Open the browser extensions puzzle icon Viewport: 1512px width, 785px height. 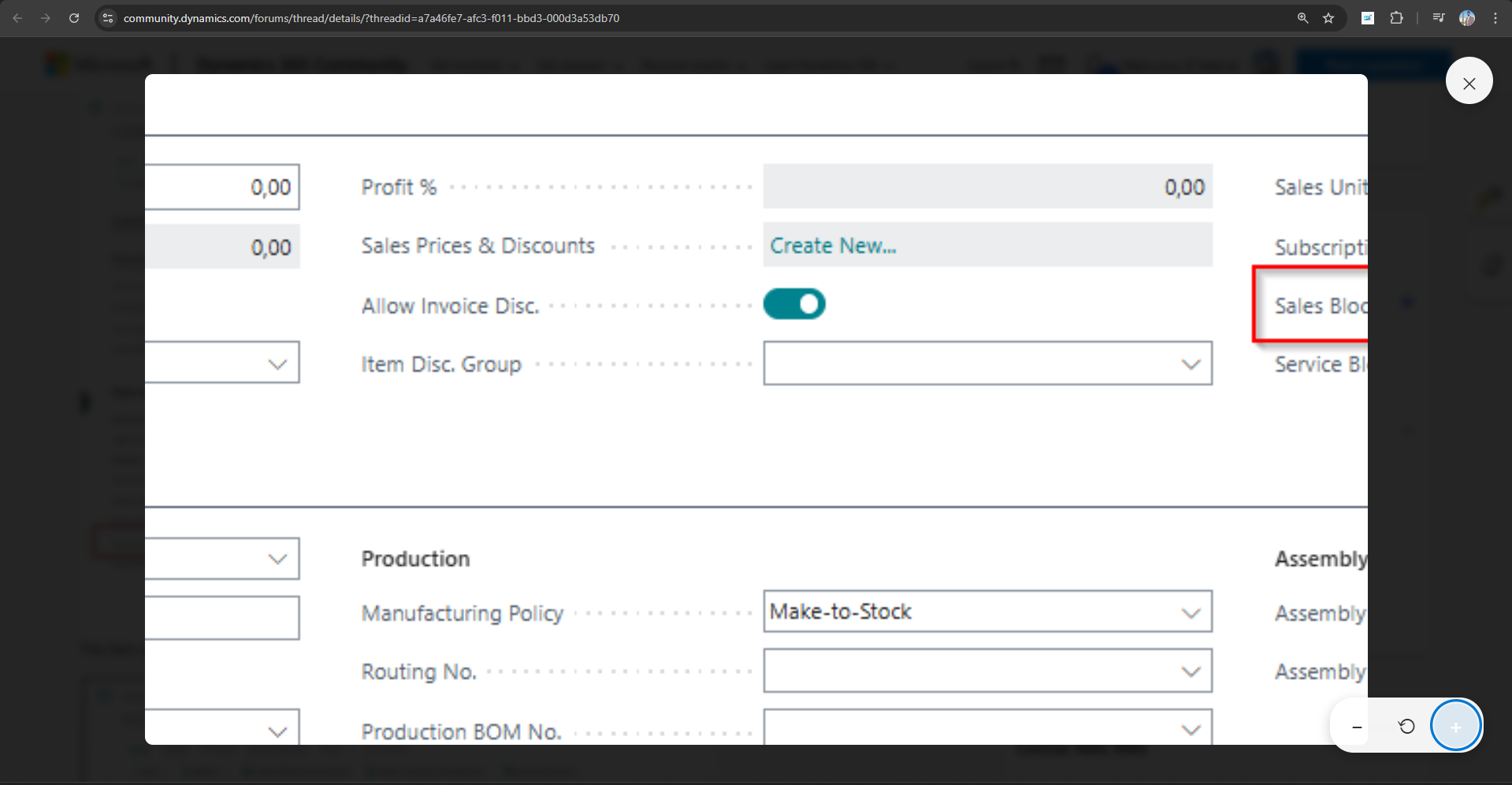pos(1396,17)
